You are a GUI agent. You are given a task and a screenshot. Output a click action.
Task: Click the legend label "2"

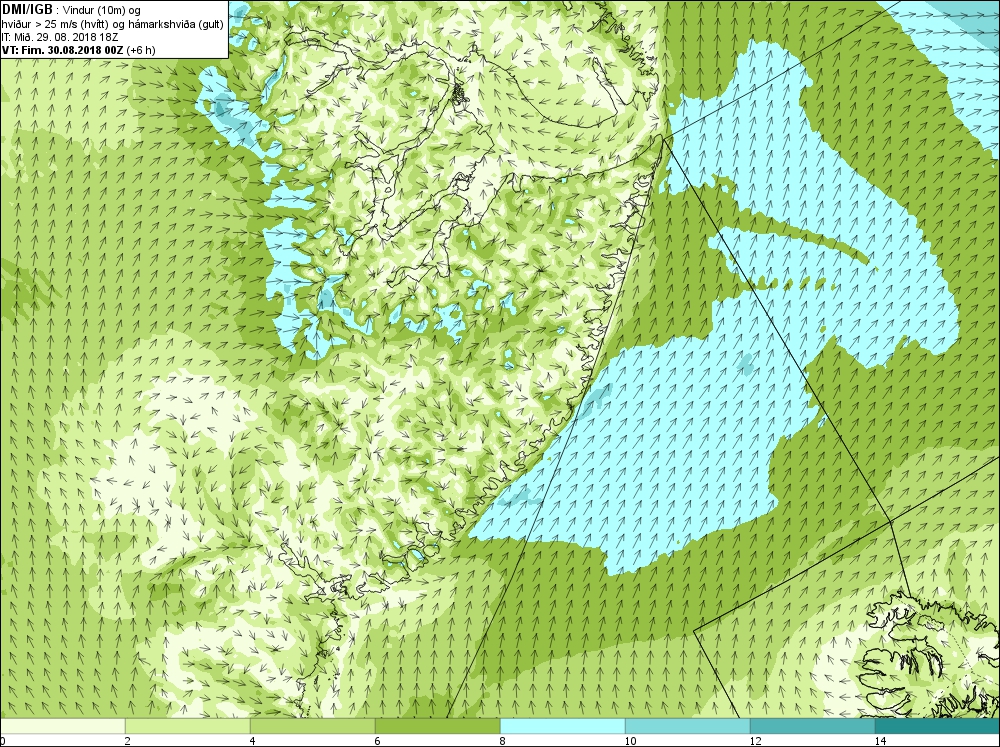(x=128, y=741)
